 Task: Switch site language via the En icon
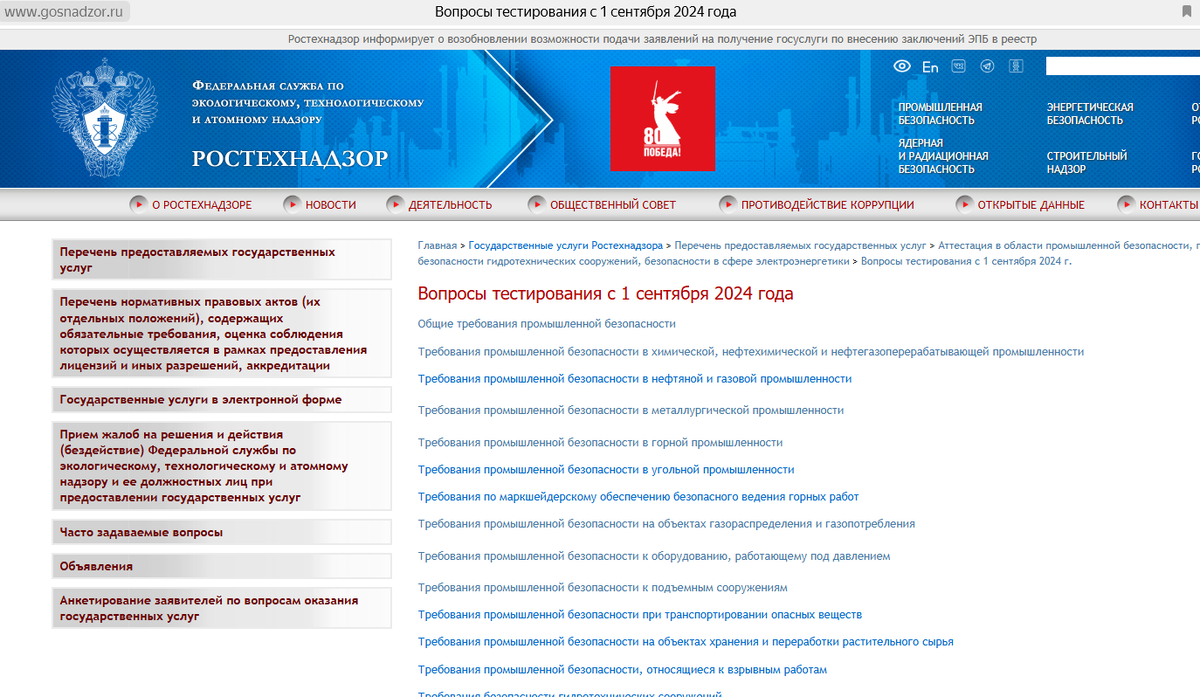click(x=930, y=67)
